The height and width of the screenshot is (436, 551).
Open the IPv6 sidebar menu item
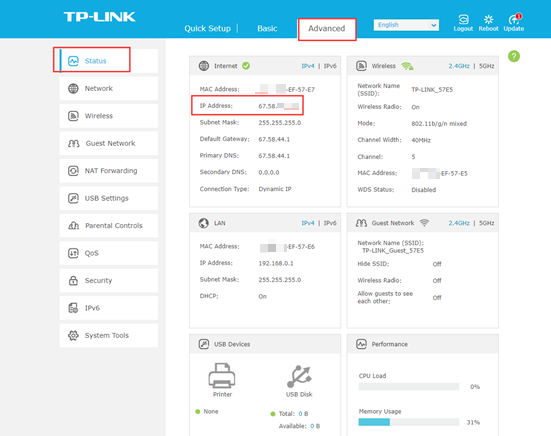click(109, 308)
